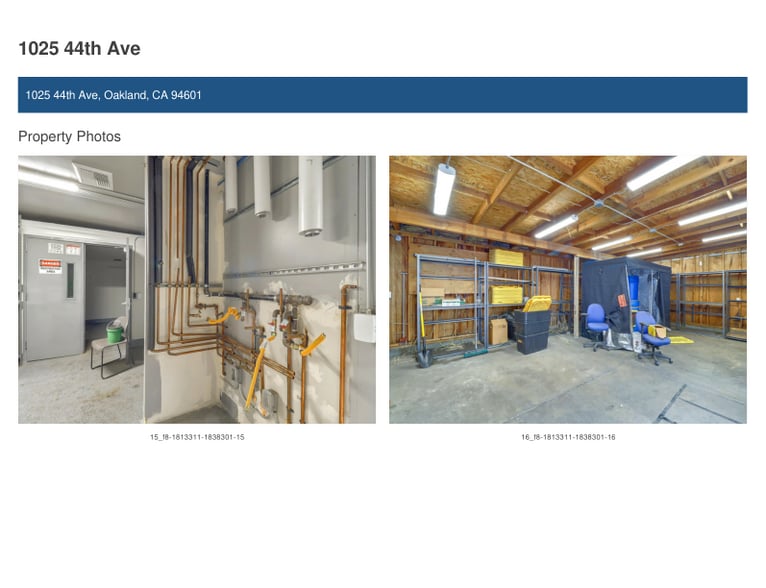The height and width of the screenshot is (588, 766).
Task: Click the 'Property Photos' section label
Action: click(69, 136)
